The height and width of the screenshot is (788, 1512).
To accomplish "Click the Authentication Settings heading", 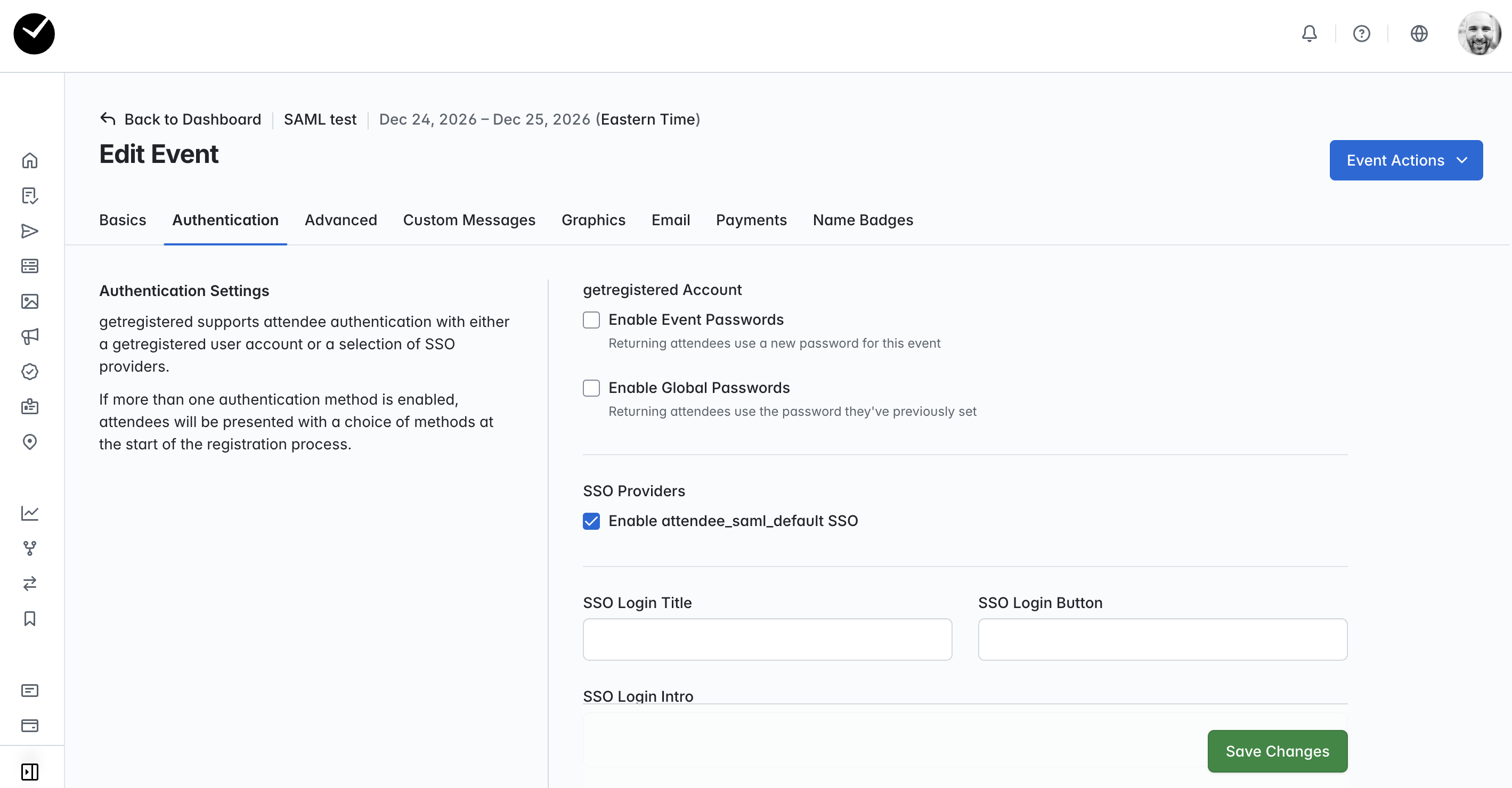I will 184,291.
